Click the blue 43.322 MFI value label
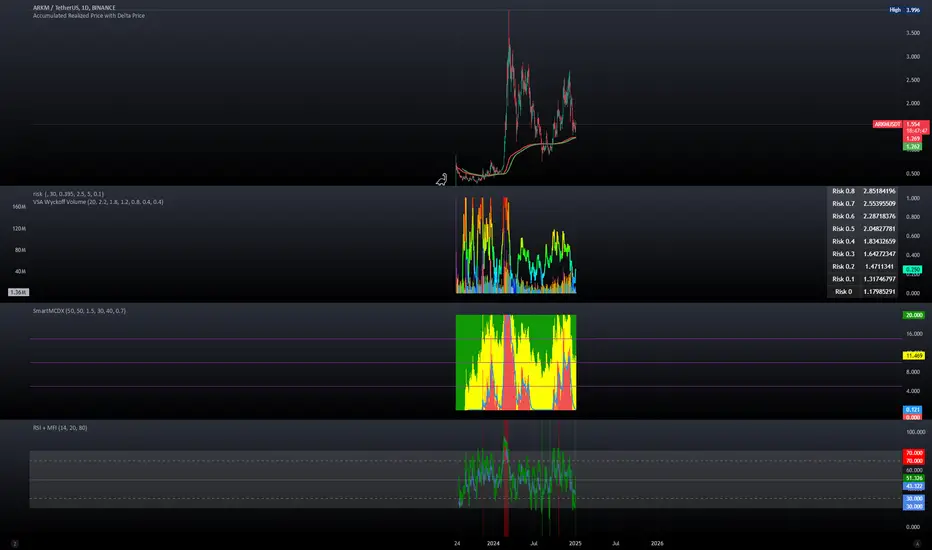Image resolution: width=932 pixels, height=550 pixels. click(914, 486)
